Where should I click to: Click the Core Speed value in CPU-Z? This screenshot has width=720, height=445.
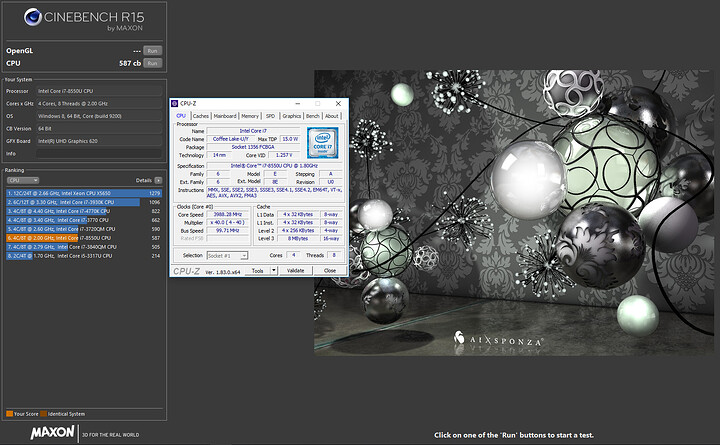tap(228, 214)
